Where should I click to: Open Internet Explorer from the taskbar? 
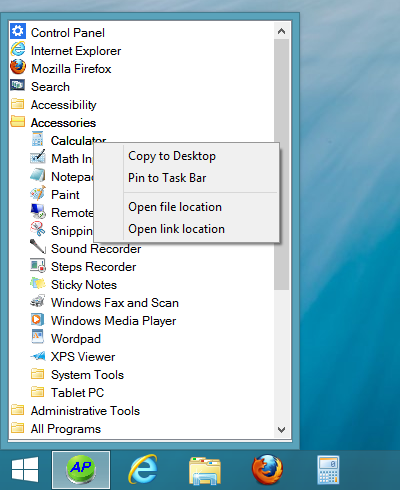(x=143, y=470)
